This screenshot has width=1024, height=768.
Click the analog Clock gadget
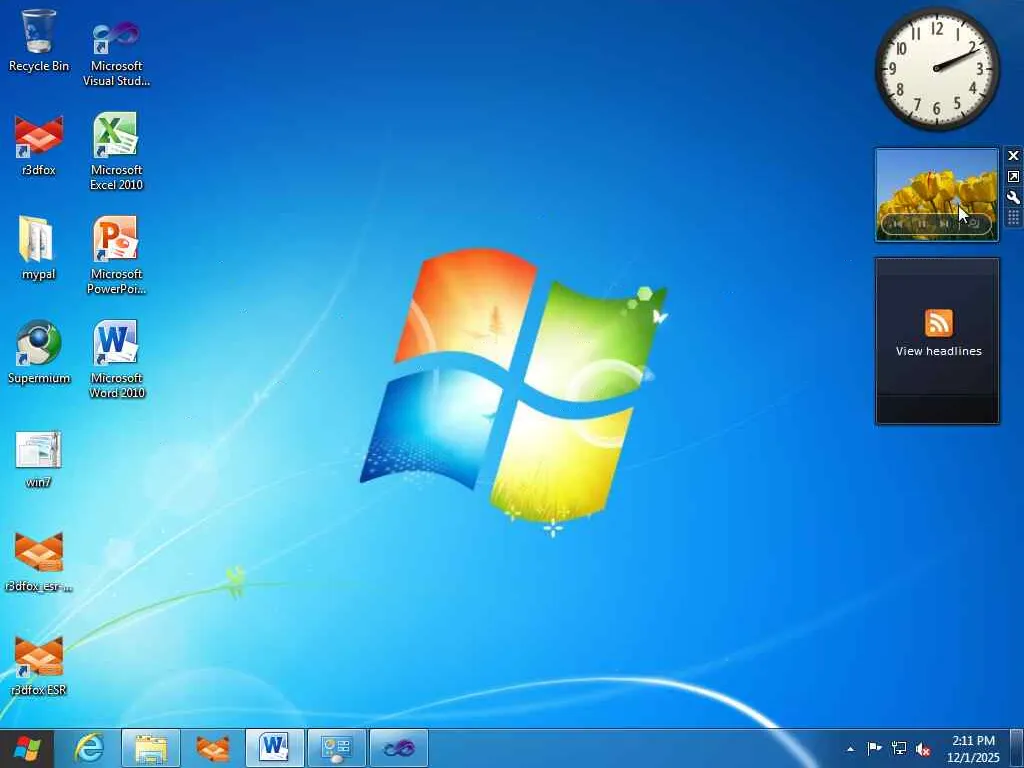pyautogui.click(x=936, y=68)
